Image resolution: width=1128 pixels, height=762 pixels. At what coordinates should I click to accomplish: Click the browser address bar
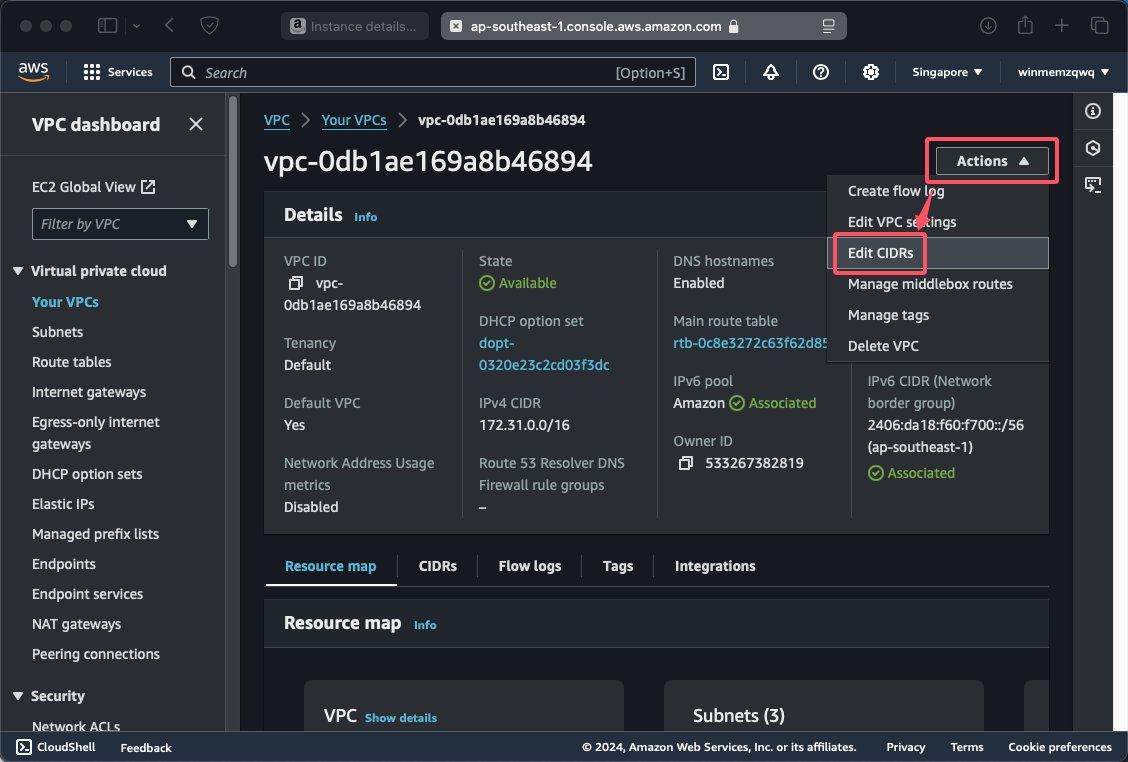[643, 27]
